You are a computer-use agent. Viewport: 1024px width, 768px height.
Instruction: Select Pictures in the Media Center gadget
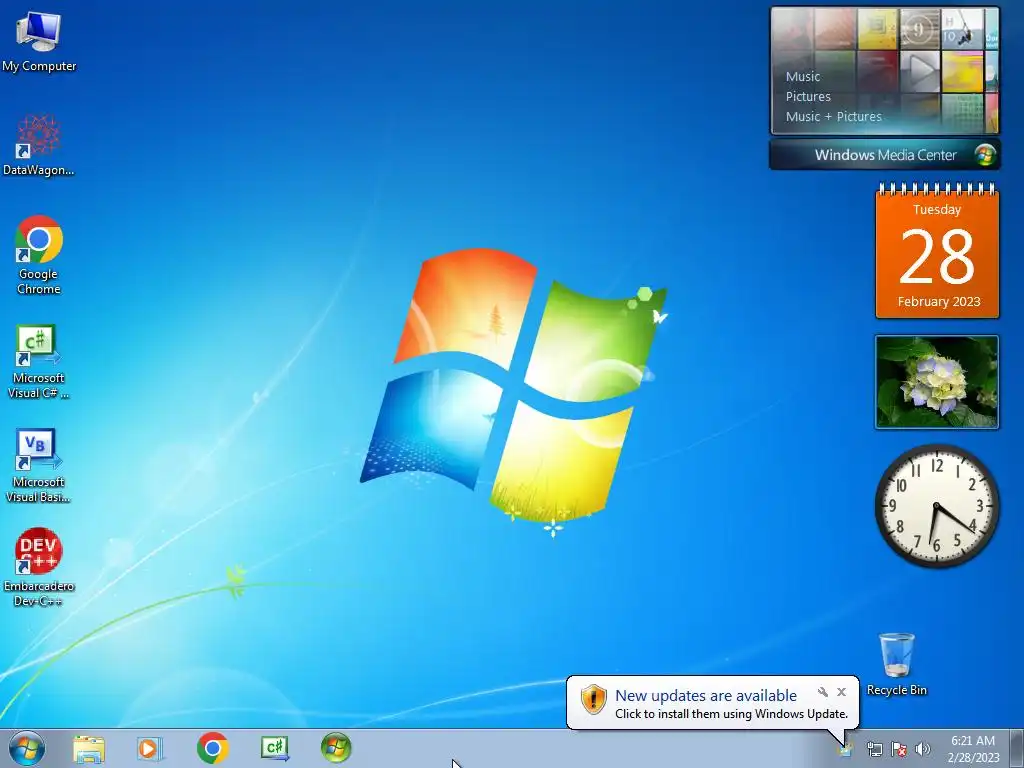(x=808, y=97)
